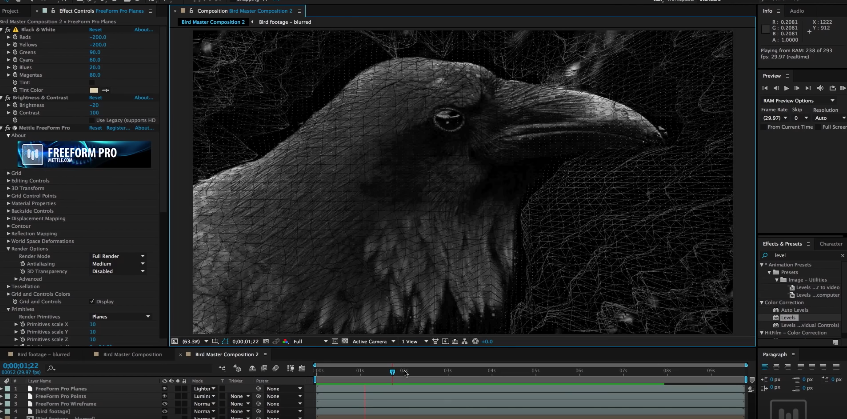Click the current time indicator on timeline
Screen dimensions: 847x419
coord(393,372)
